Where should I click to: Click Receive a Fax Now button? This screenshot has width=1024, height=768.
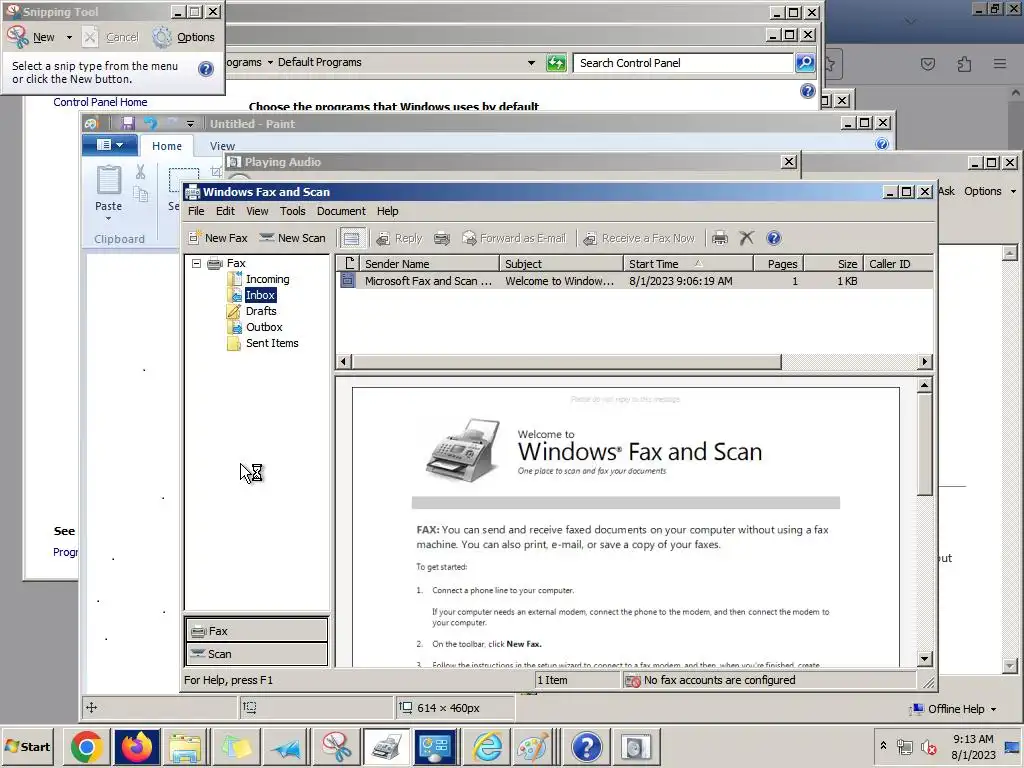point(639,238)
